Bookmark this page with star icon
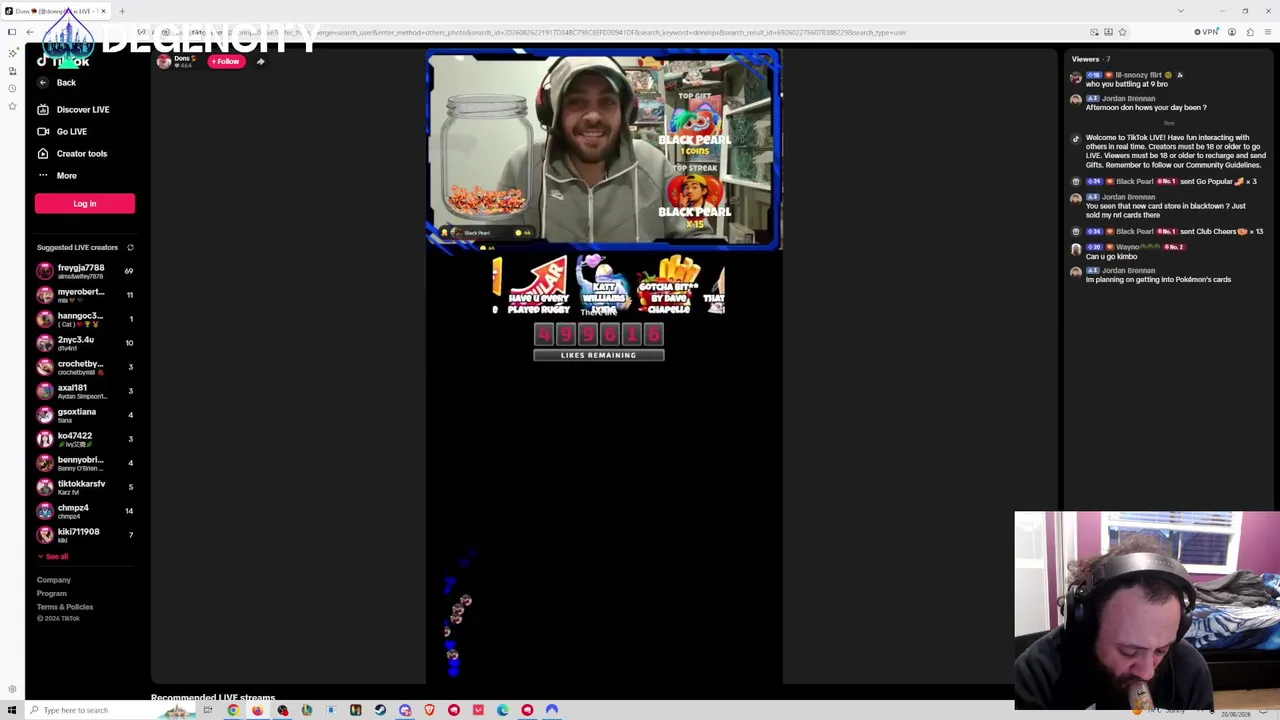1280x720 pixels. pos(1122,33)
